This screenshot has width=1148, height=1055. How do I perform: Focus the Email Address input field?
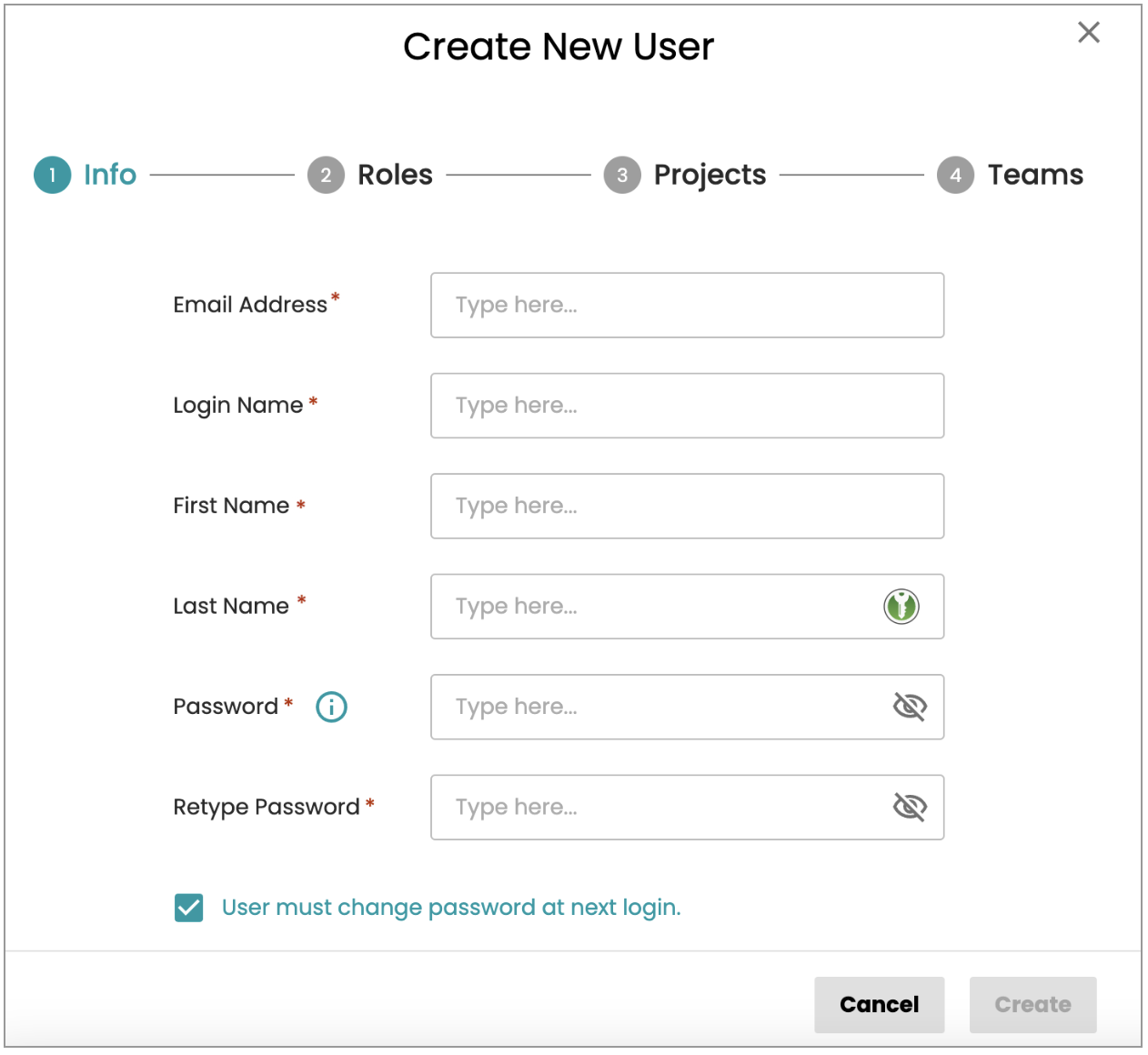click(687, 306)
